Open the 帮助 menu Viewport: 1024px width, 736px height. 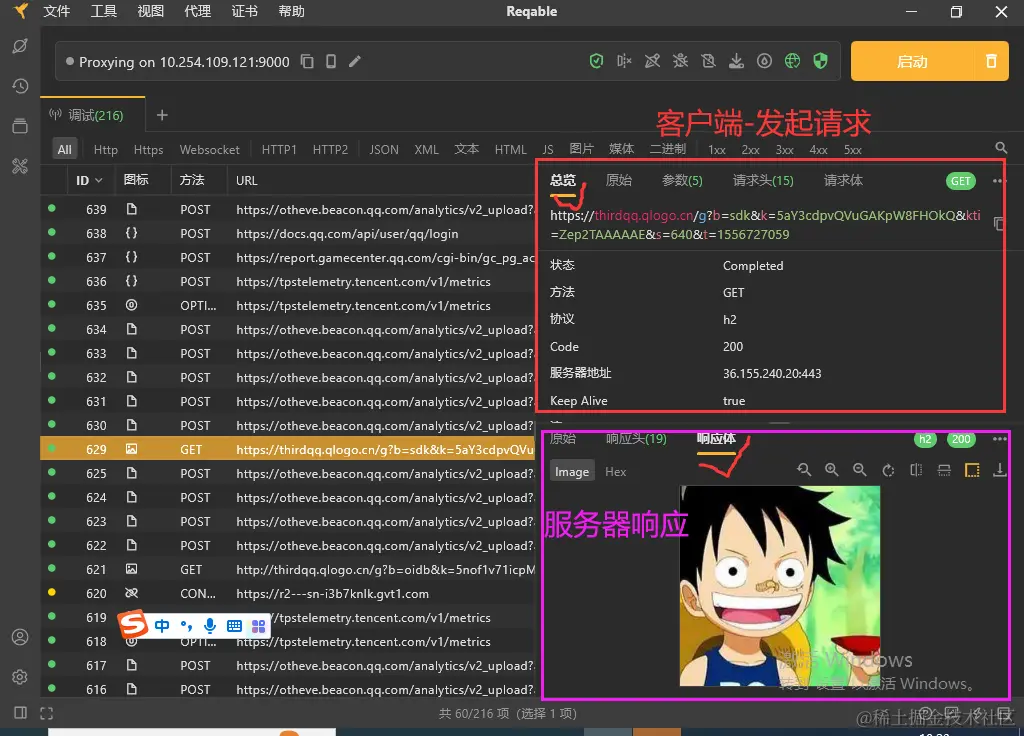(291, 11)
